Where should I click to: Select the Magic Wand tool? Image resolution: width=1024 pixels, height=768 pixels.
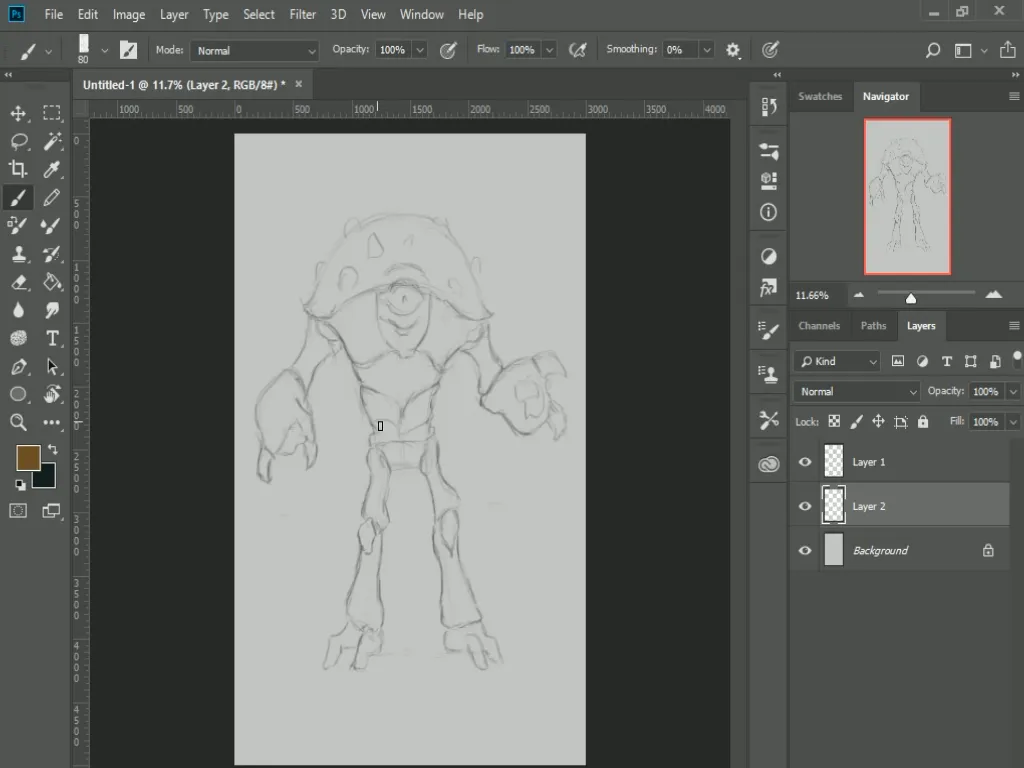click(x=52, y=140)
